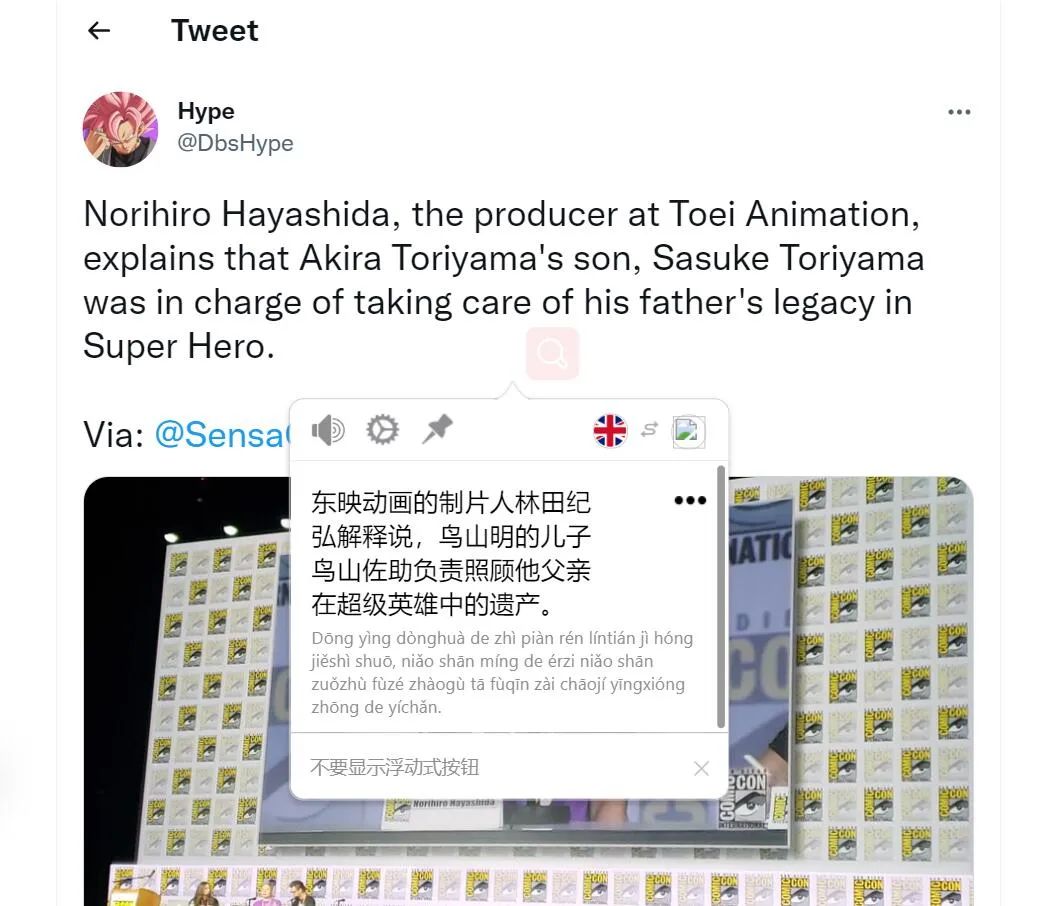Click the pink magnifier floating button
1037x906 pixels.
pyautogui.click(x=552, y=353)
